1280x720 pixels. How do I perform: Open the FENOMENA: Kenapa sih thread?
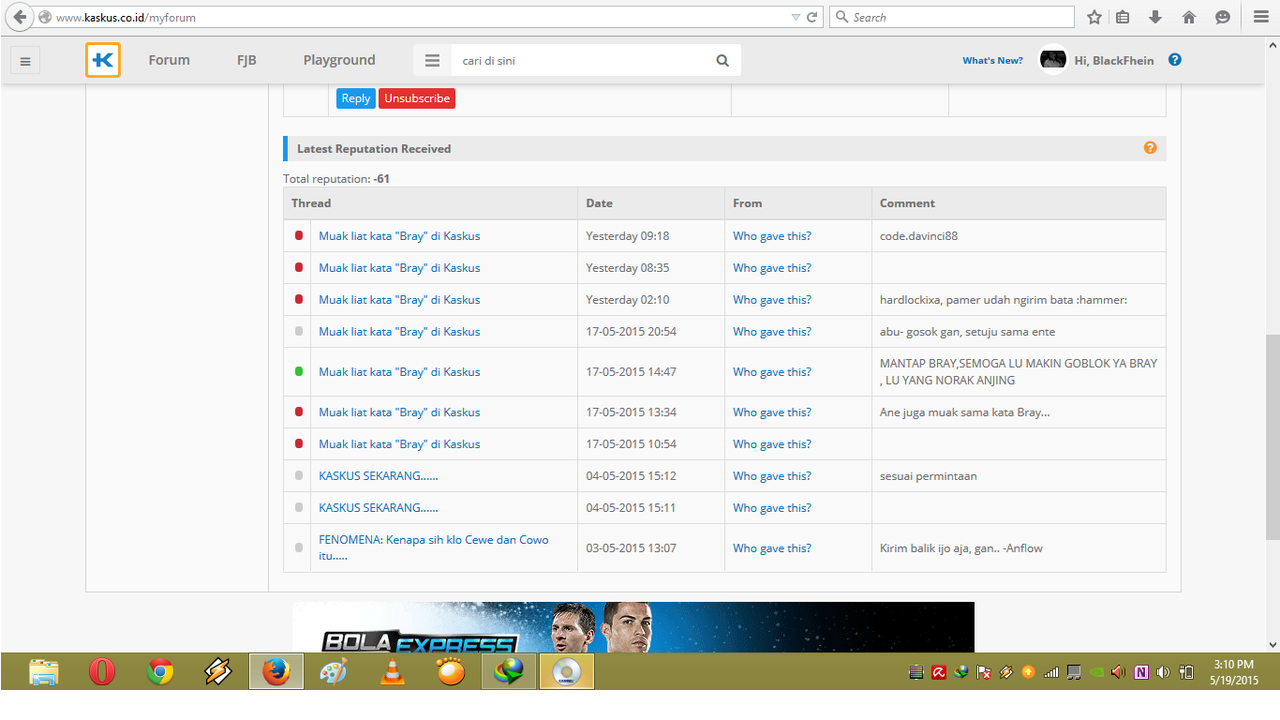pos(434,548)
